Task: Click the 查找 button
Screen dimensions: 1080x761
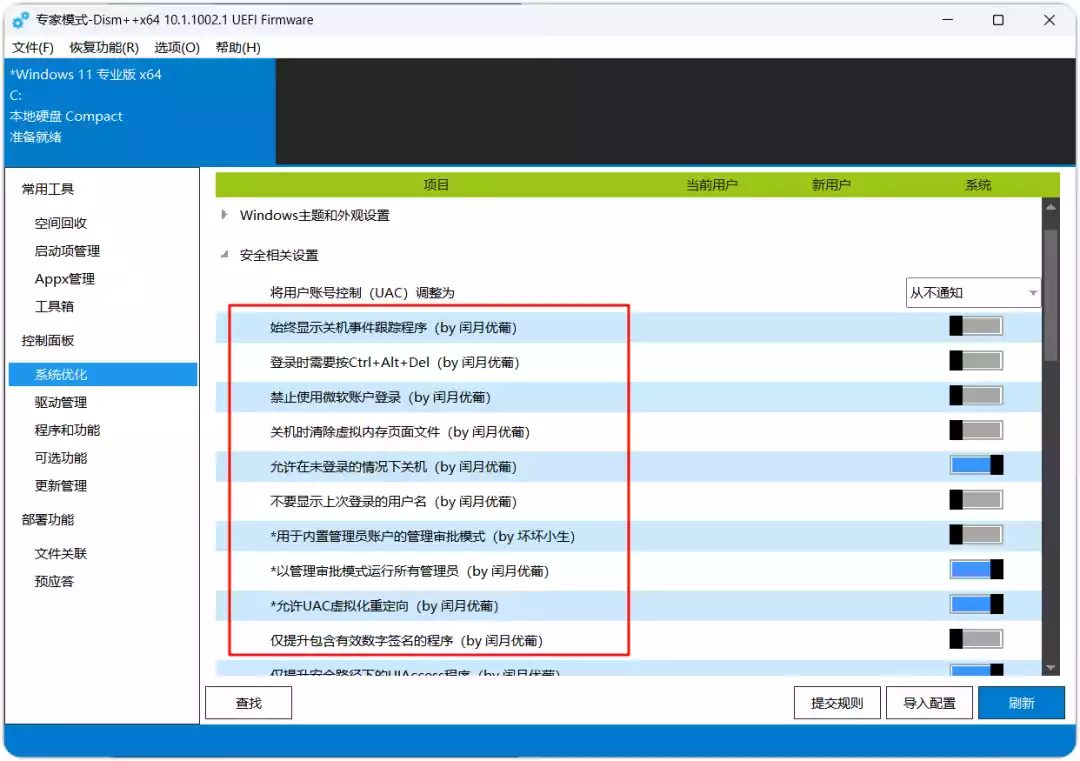Action: pyautogui.click(x=249, y=703)
